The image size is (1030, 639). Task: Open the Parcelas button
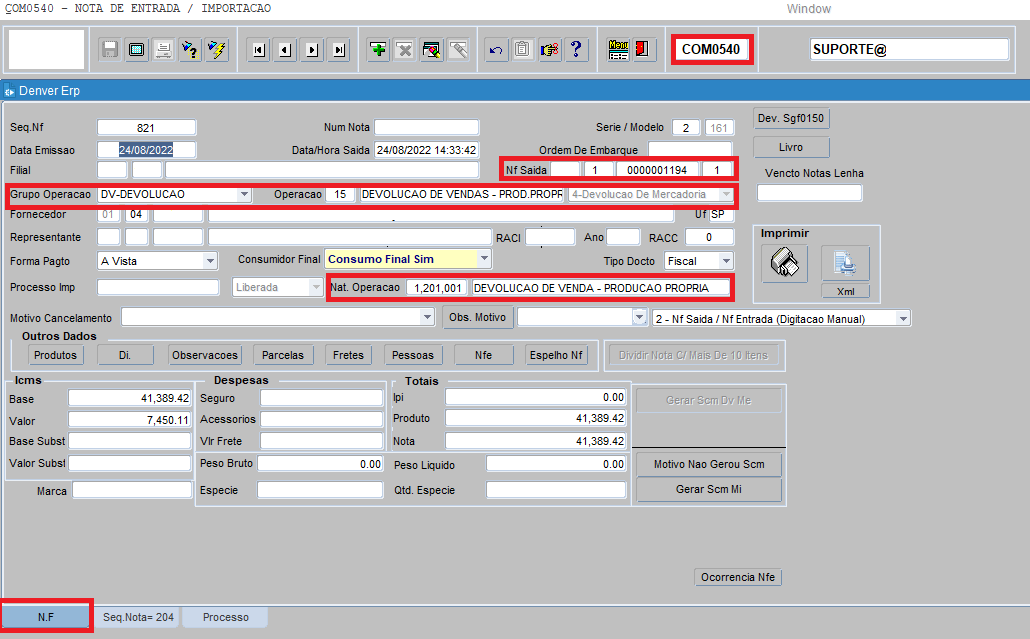pos(282,355)
